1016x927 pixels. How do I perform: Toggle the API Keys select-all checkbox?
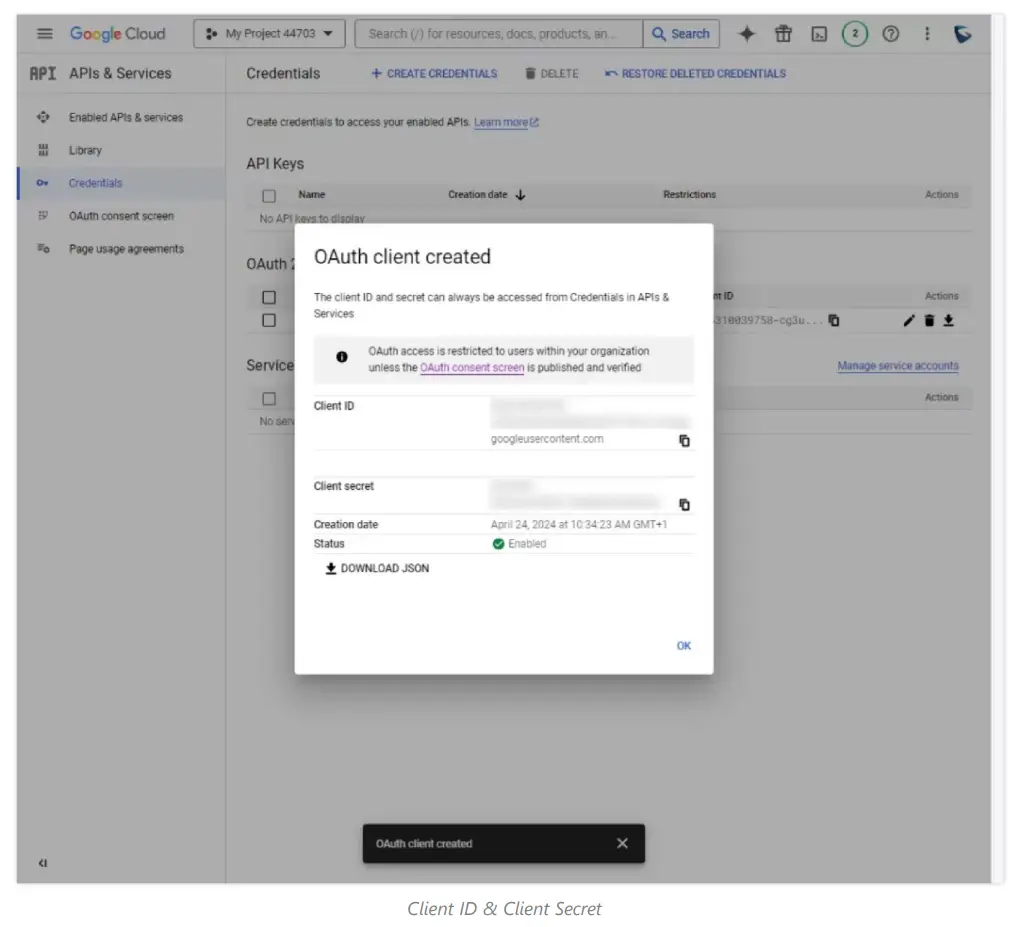(269, 196)
